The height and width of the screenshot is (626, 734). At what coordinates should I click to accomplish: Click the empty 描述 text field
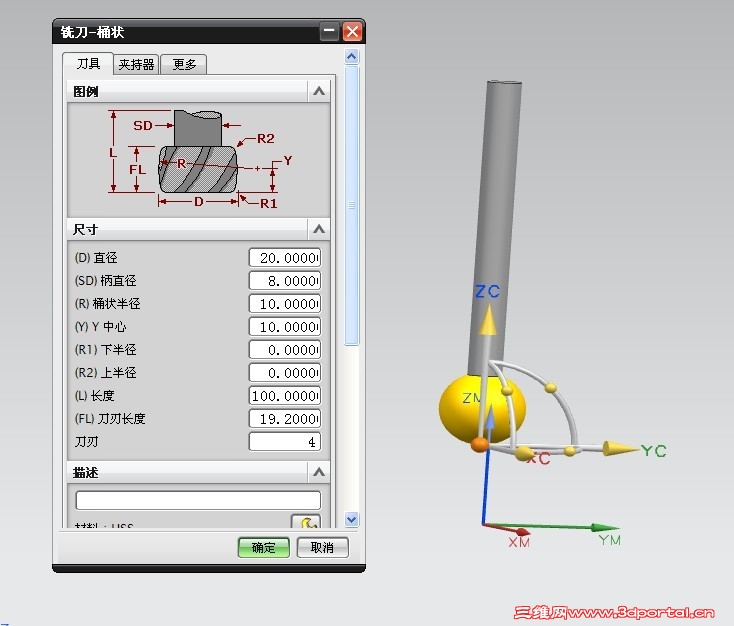tap(198, 500)
